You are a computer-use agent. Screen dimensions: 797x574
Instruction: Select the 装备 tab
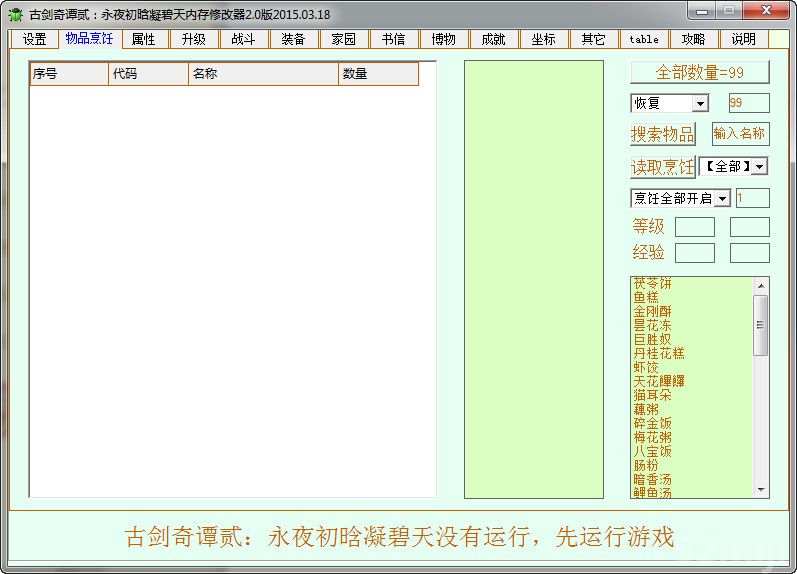(x=294, y=39)
